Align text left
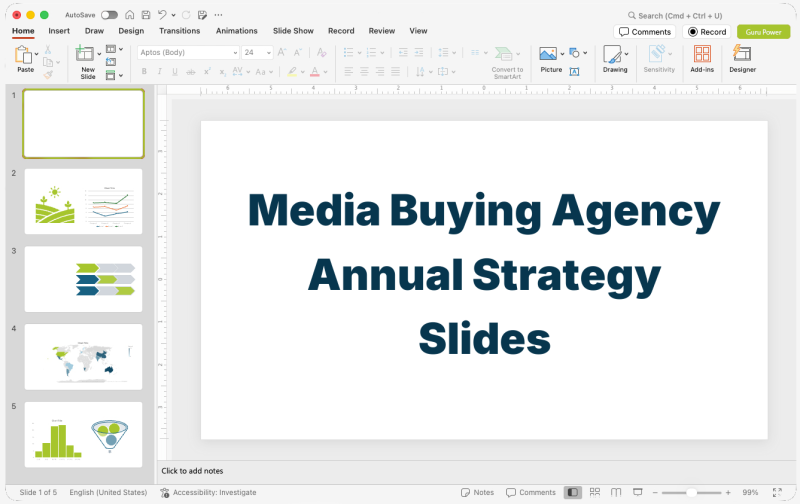This screenshot has height=504, width=800. (348, 71)
